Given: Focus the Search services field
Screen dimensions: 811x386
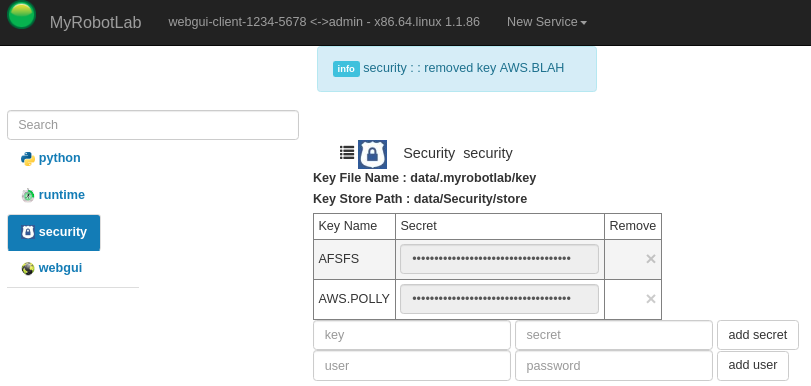Looking at the screenshot, I should click(153, 125).
